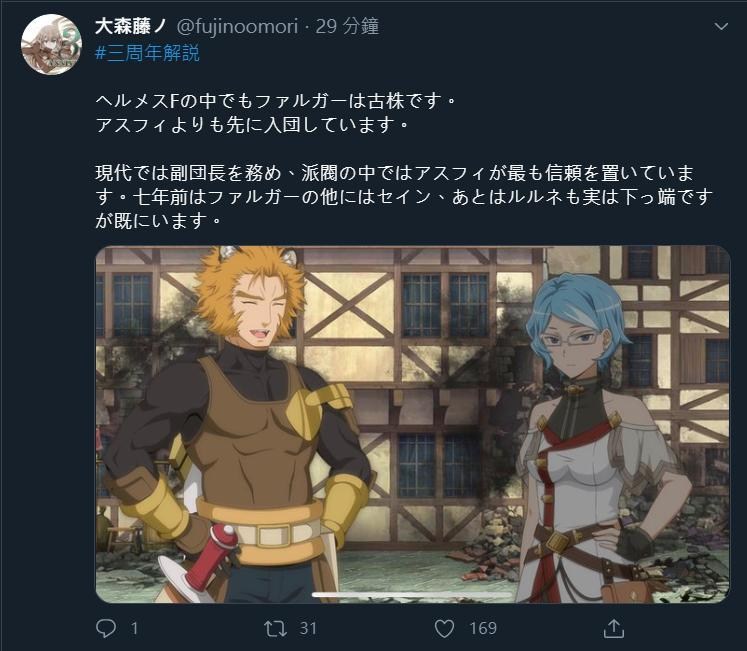747x651 pixels.
Task: Click the like count 169
Action: (483, 628)
